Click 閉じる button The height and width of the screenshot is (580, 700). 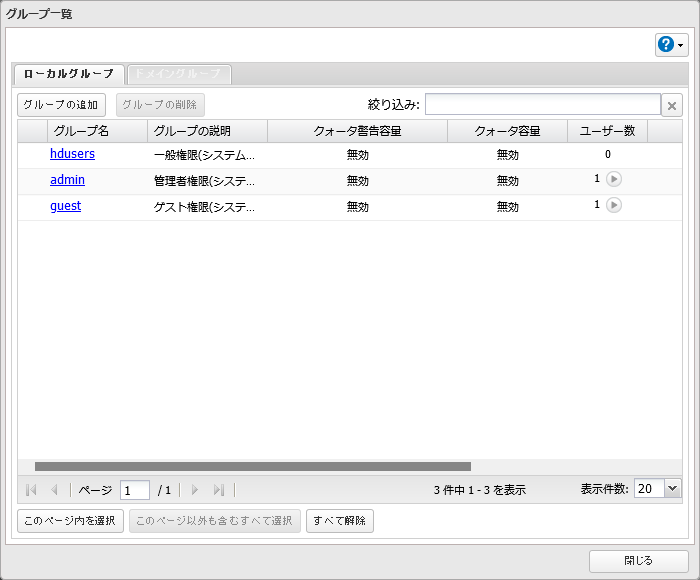[638, 561]
